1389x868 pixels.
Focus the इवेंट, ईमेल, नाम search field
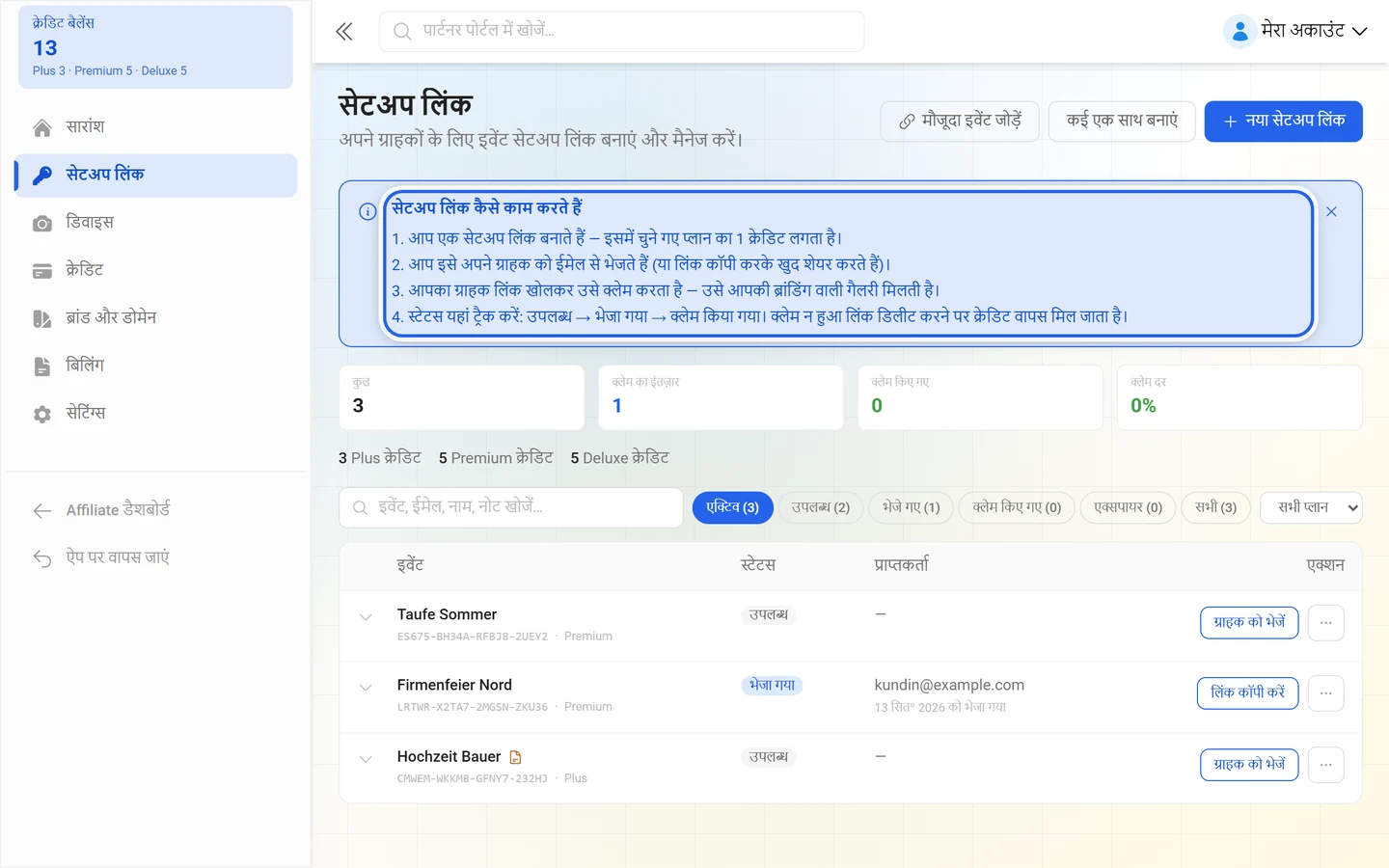pyautogui.click(x=511, y=507)
